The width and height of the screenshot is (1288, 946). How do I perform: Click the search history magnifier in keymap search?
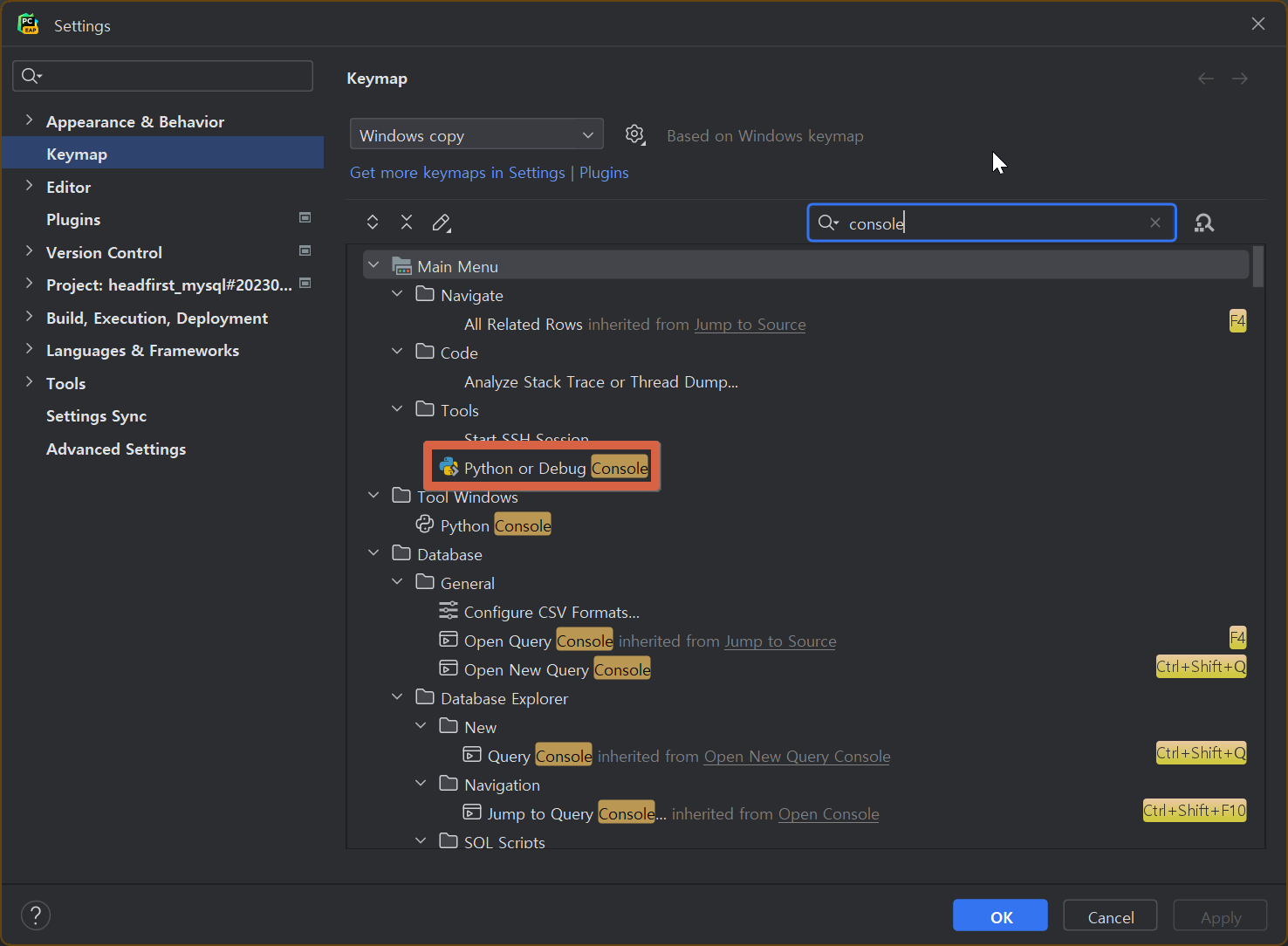pos(828,223)
